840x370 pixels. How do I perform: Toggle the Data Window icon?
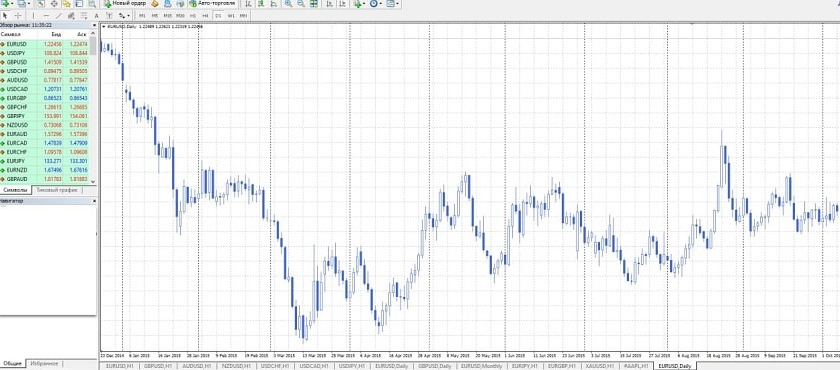tap(54, 3)
